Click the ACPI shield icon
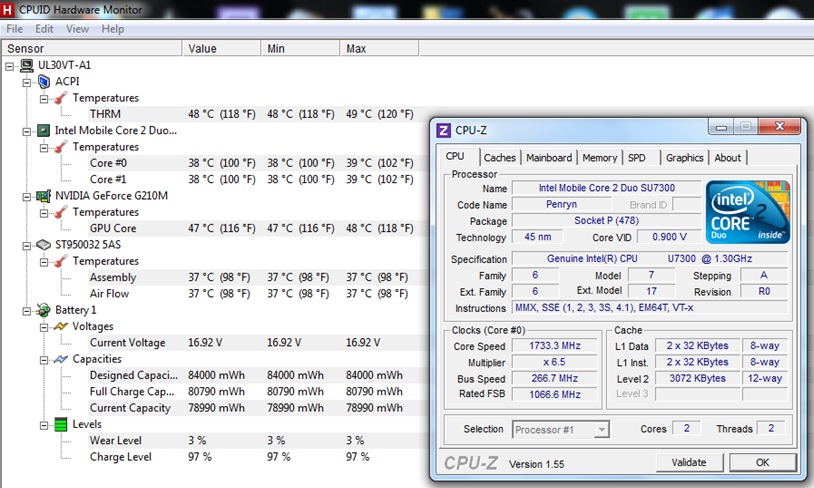 (44, 82)
